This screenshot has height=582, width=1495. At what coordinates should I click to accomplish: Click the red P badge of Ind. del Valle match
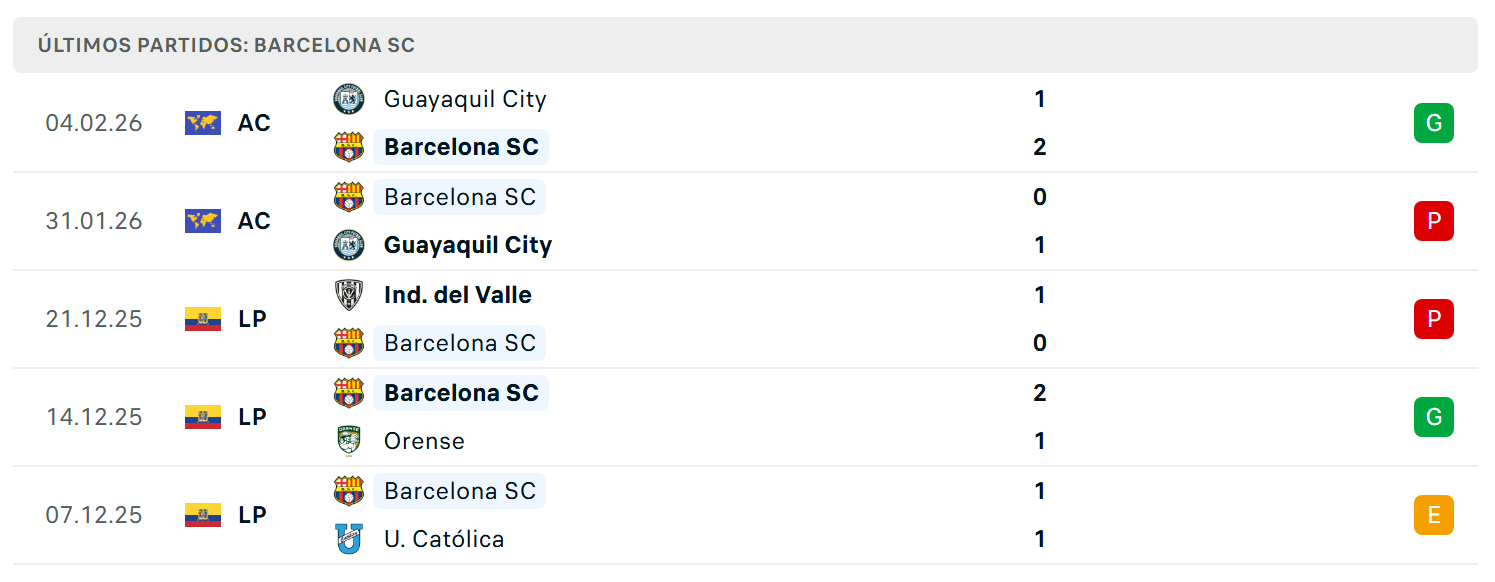click(x=1433, y=319)
